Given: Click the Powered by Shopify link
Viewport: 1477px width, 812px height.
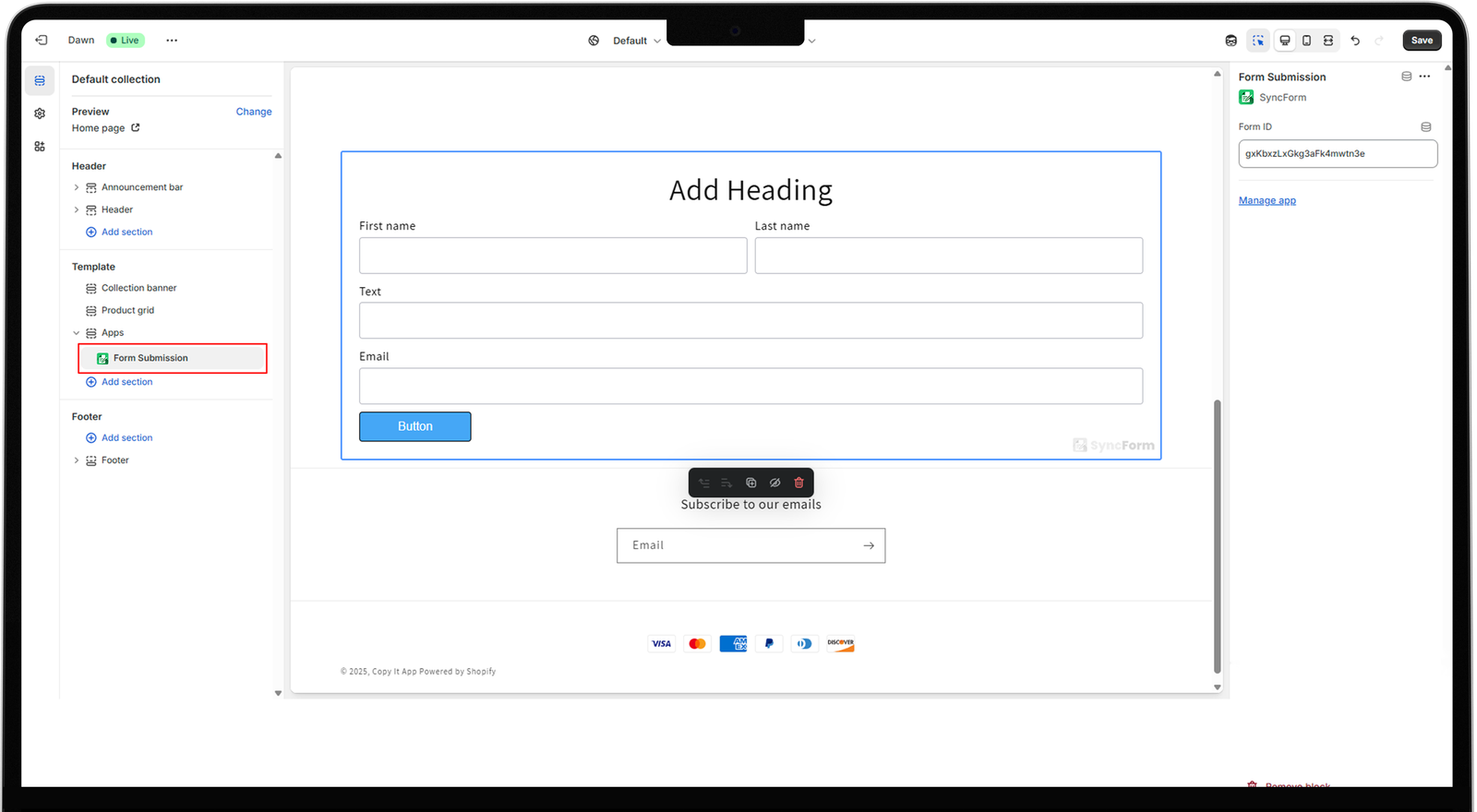Looking at the screenshot, I should [458, 672].
